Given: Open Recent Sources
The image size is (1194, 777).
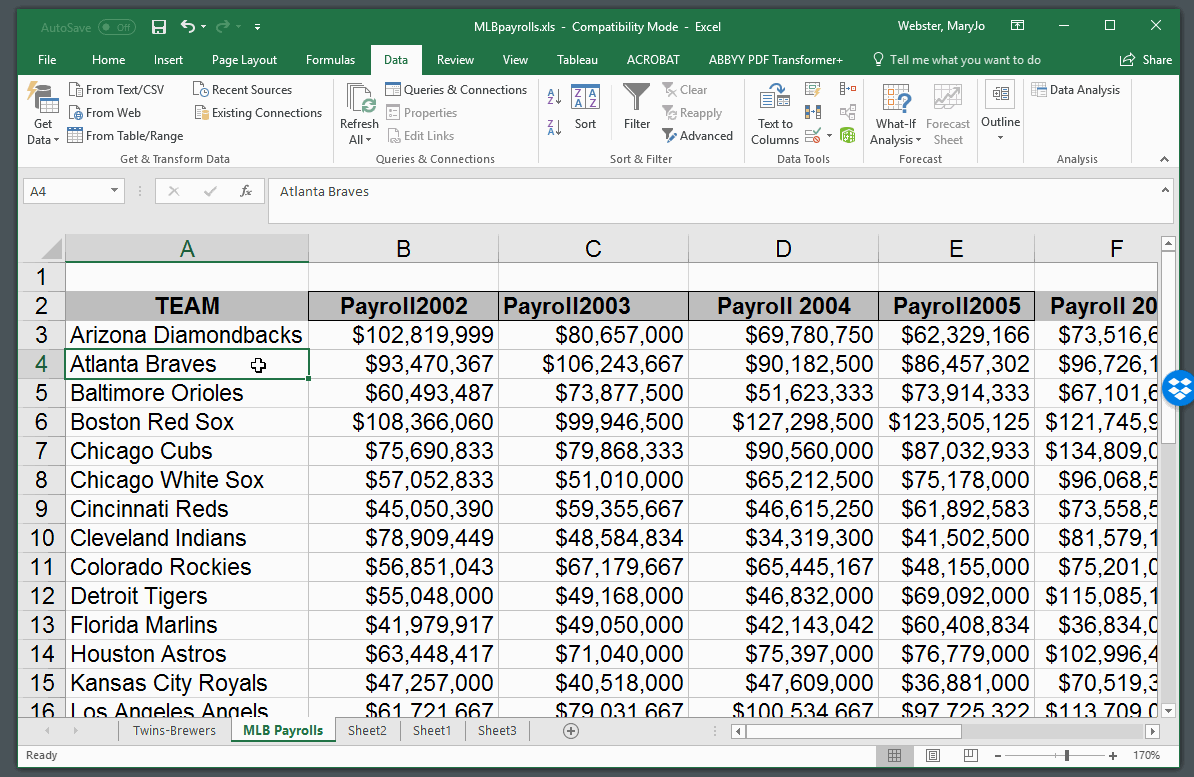Looking at the screenshot, I should click(x=242, y=90).
